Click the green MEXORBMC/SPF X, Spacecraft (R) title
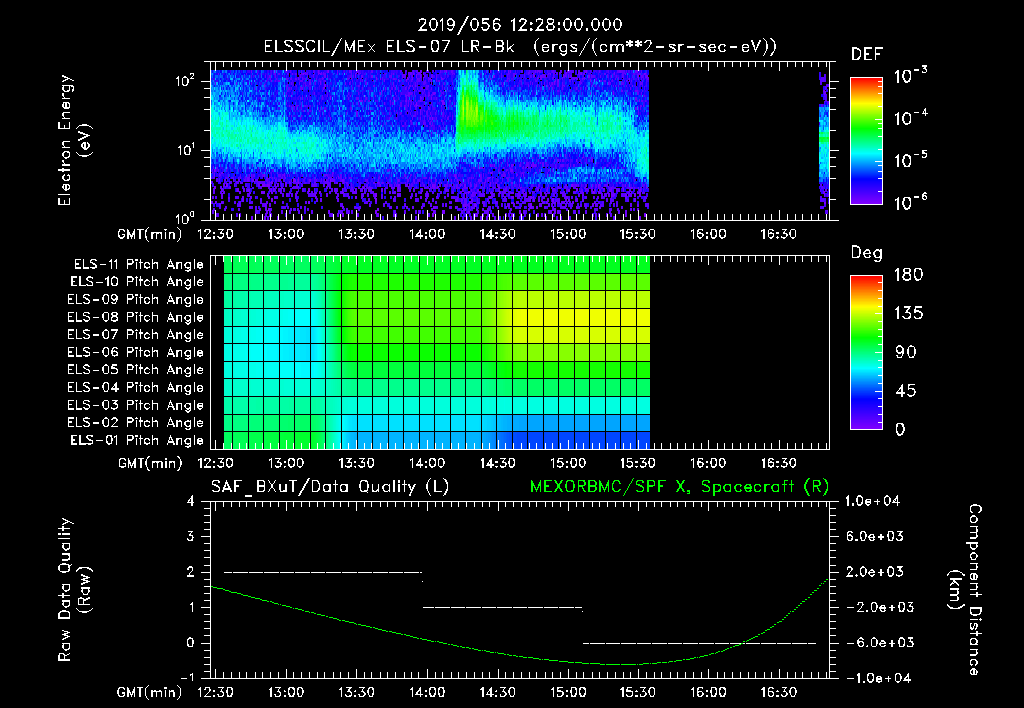The width and height of the screenshot is (1024, 708). 679,487
